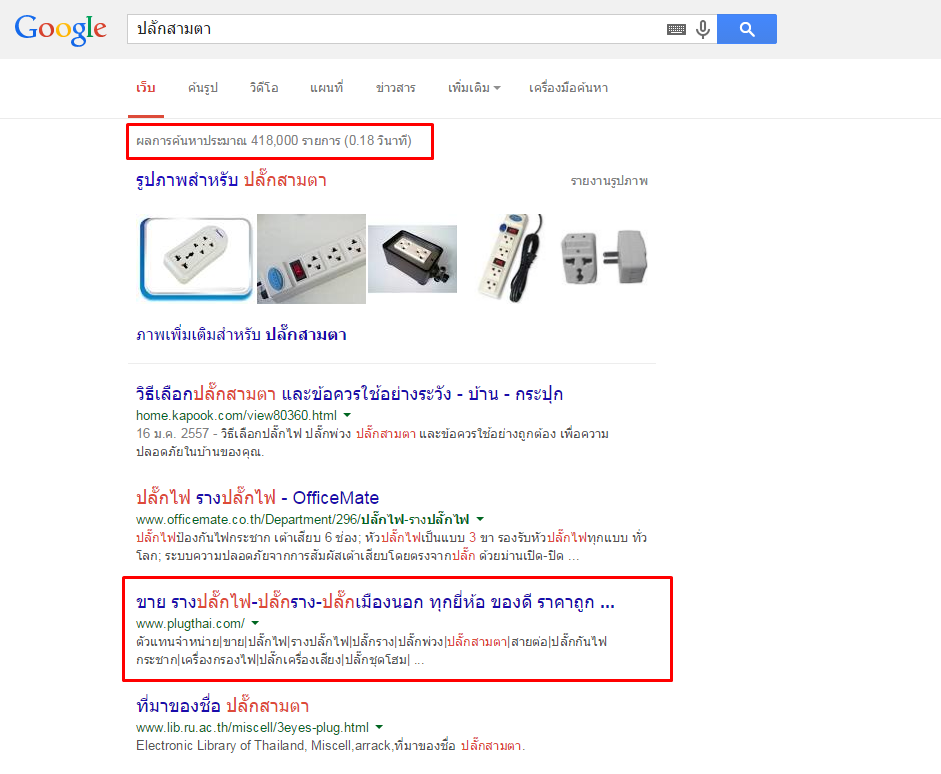The image size is (941, 774).
Task: Click the black box socket thumbnail
Action: (x=412, y=259)
